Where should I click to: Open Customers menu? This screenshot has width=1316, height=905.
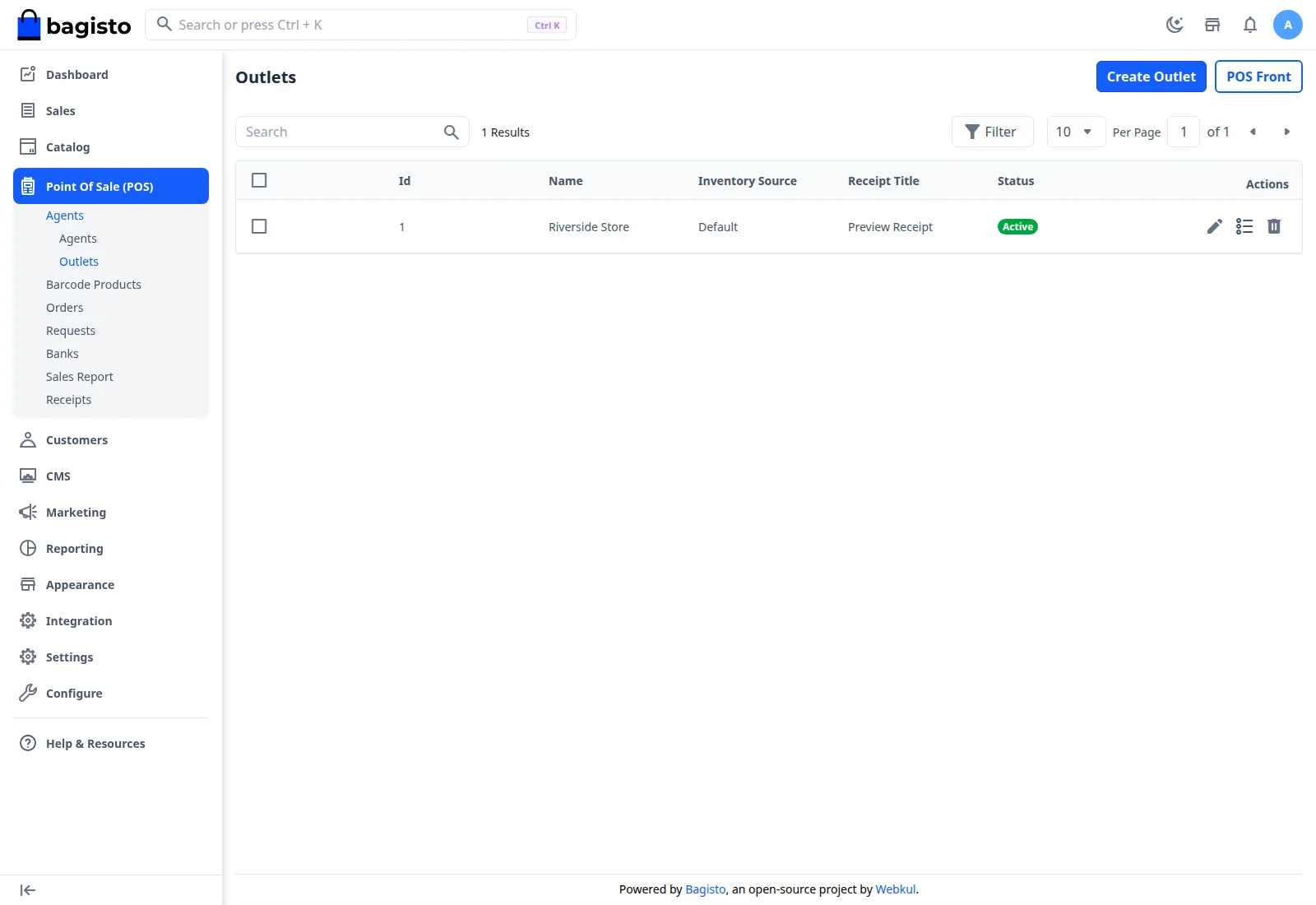[111, 439]
